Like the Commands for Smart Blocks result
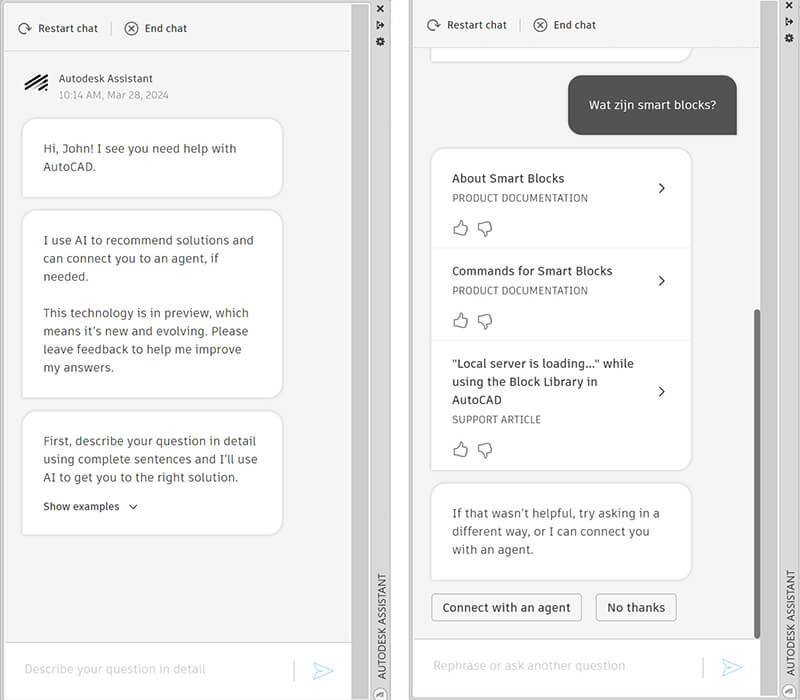Image resolution: width=800 pixels, height=700 pixels. (x=460, y=321)
